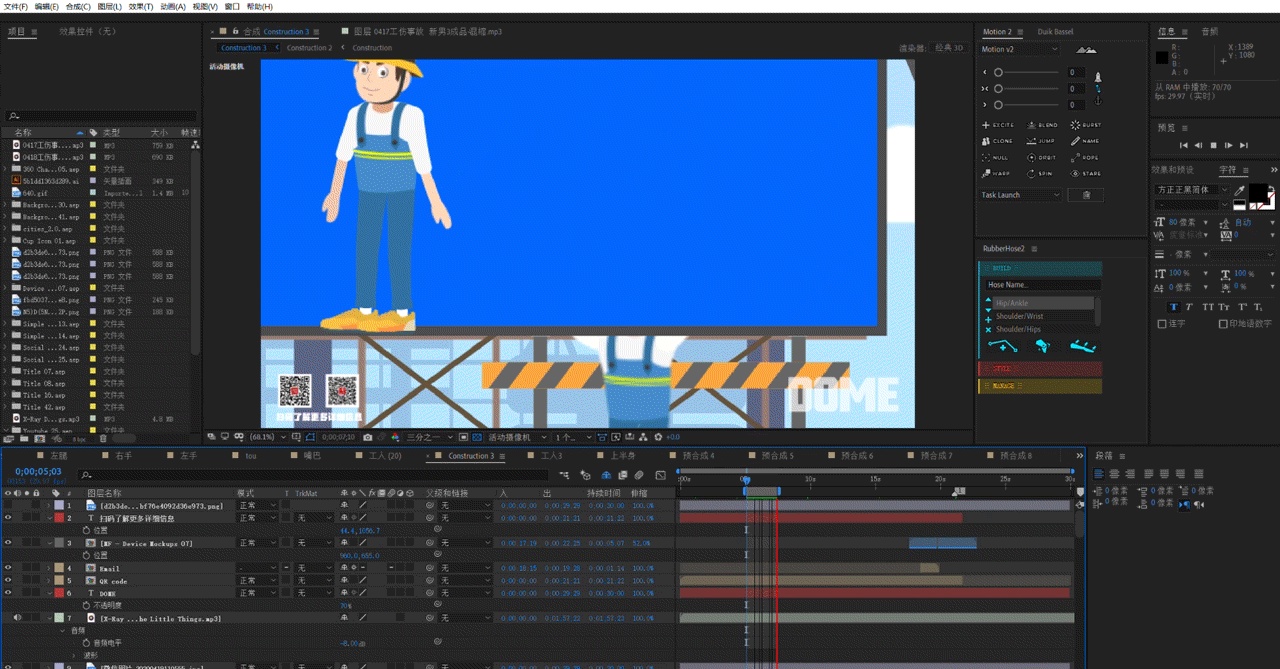Open the 方正正黑简体 font dropdown
Viewport: 1280px width, 669px height.
[1191, 190]
